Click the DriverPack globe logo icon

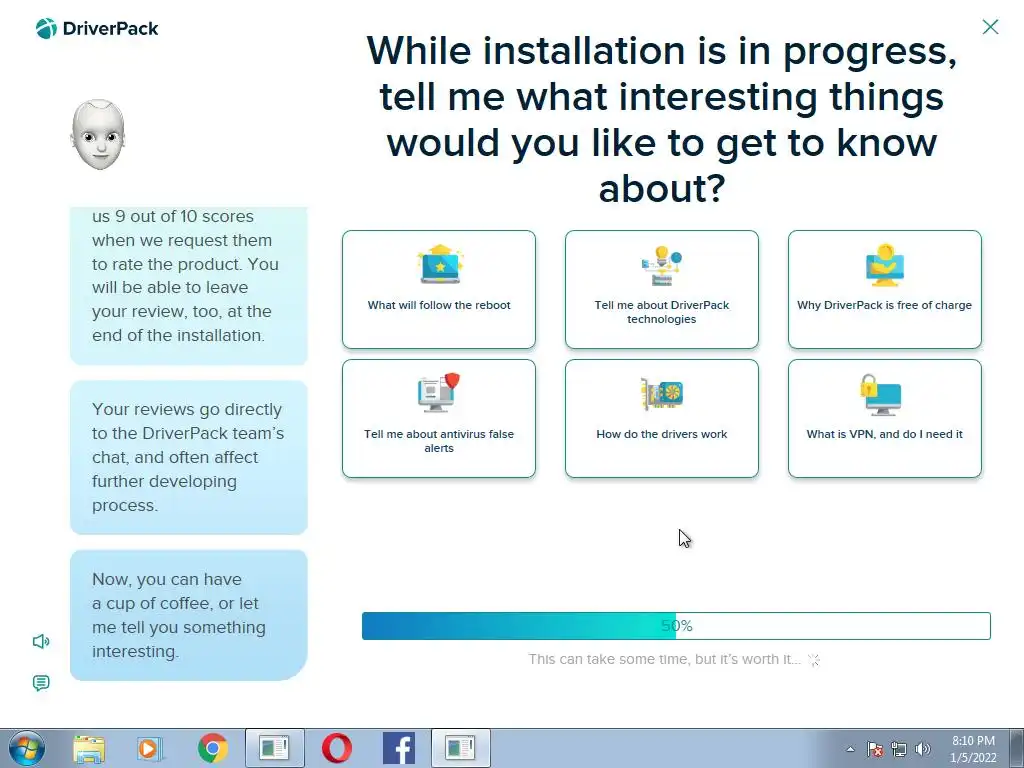tap(46, 29)
